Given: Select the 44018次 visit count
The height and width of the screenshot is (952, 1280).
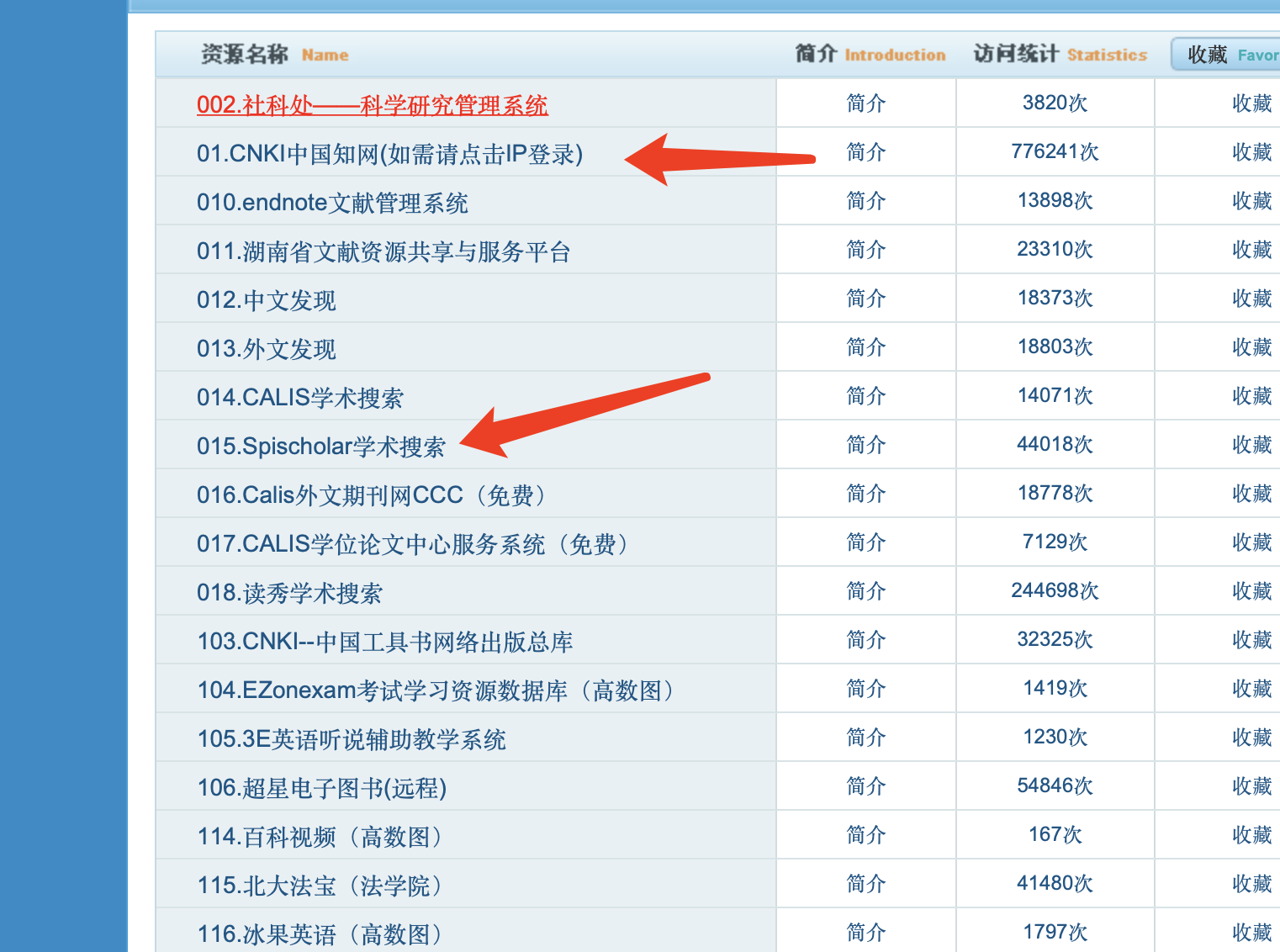Looking at the screenshot, I should pos(1055,445).
